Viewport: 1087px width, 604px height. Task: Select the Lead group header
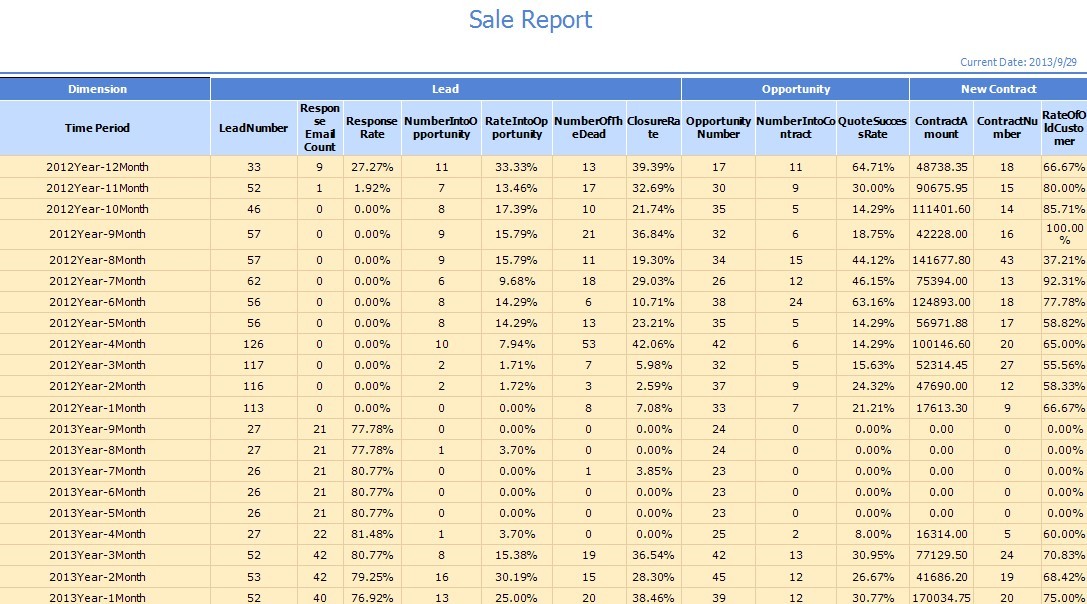[445, 89]
